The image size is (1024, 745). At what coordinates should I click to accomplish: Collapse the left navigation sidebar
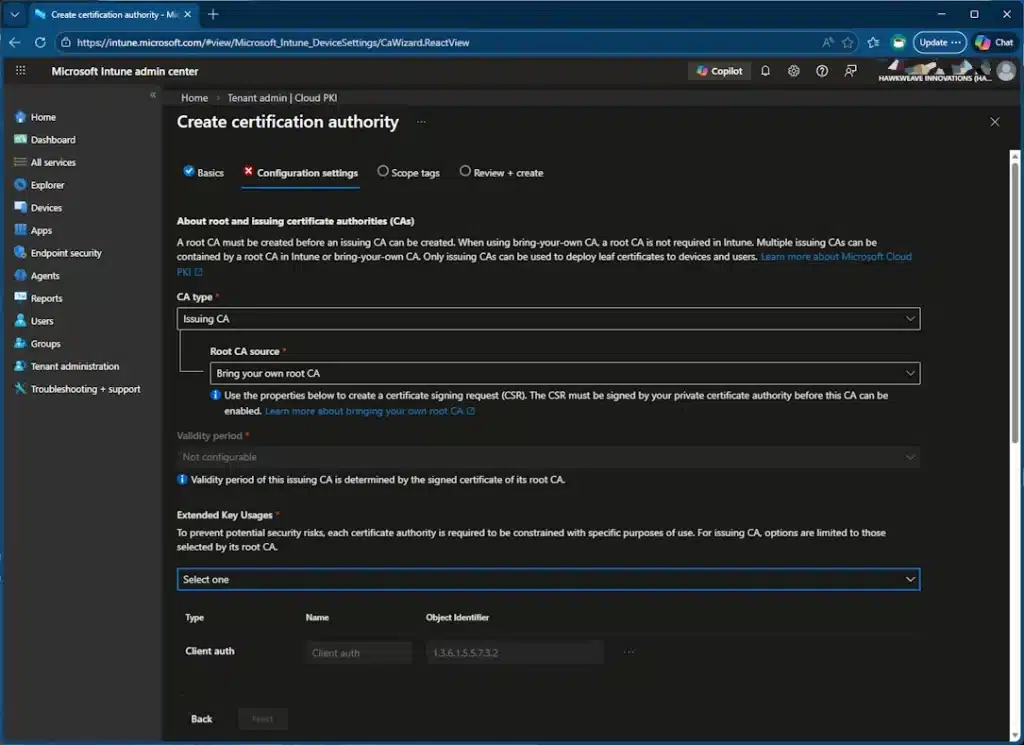click(x=153, y=95)
